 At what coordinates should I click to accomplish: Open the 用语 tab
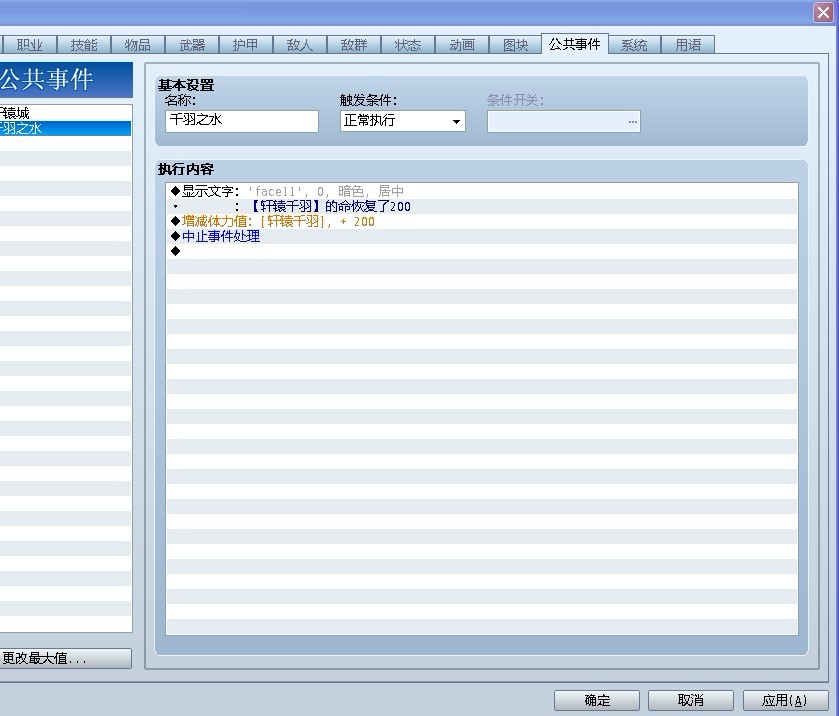[x=688, y=45]
